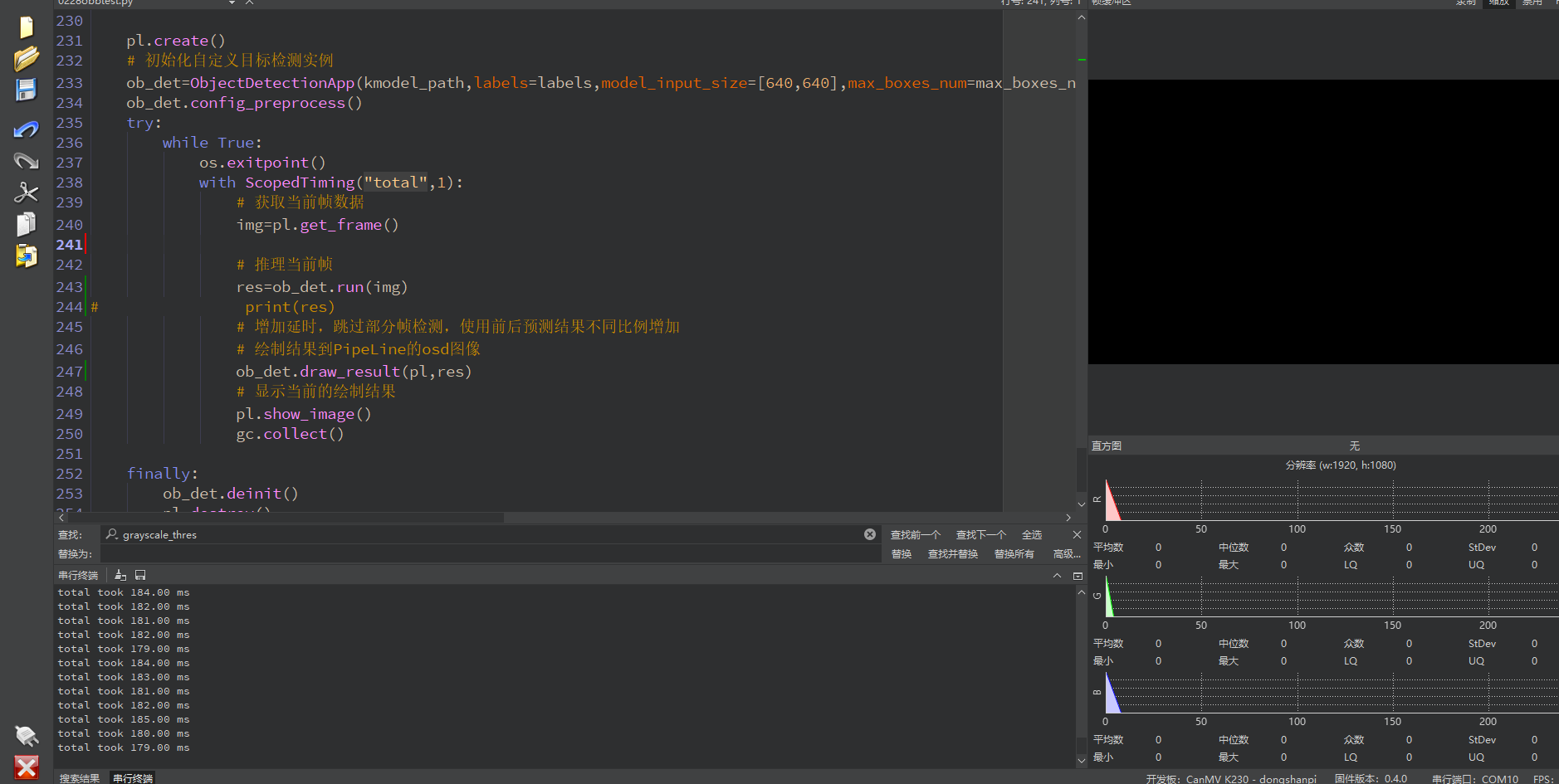Save the serial terminal output to file

pyautogui.click(x=140, y=575)
